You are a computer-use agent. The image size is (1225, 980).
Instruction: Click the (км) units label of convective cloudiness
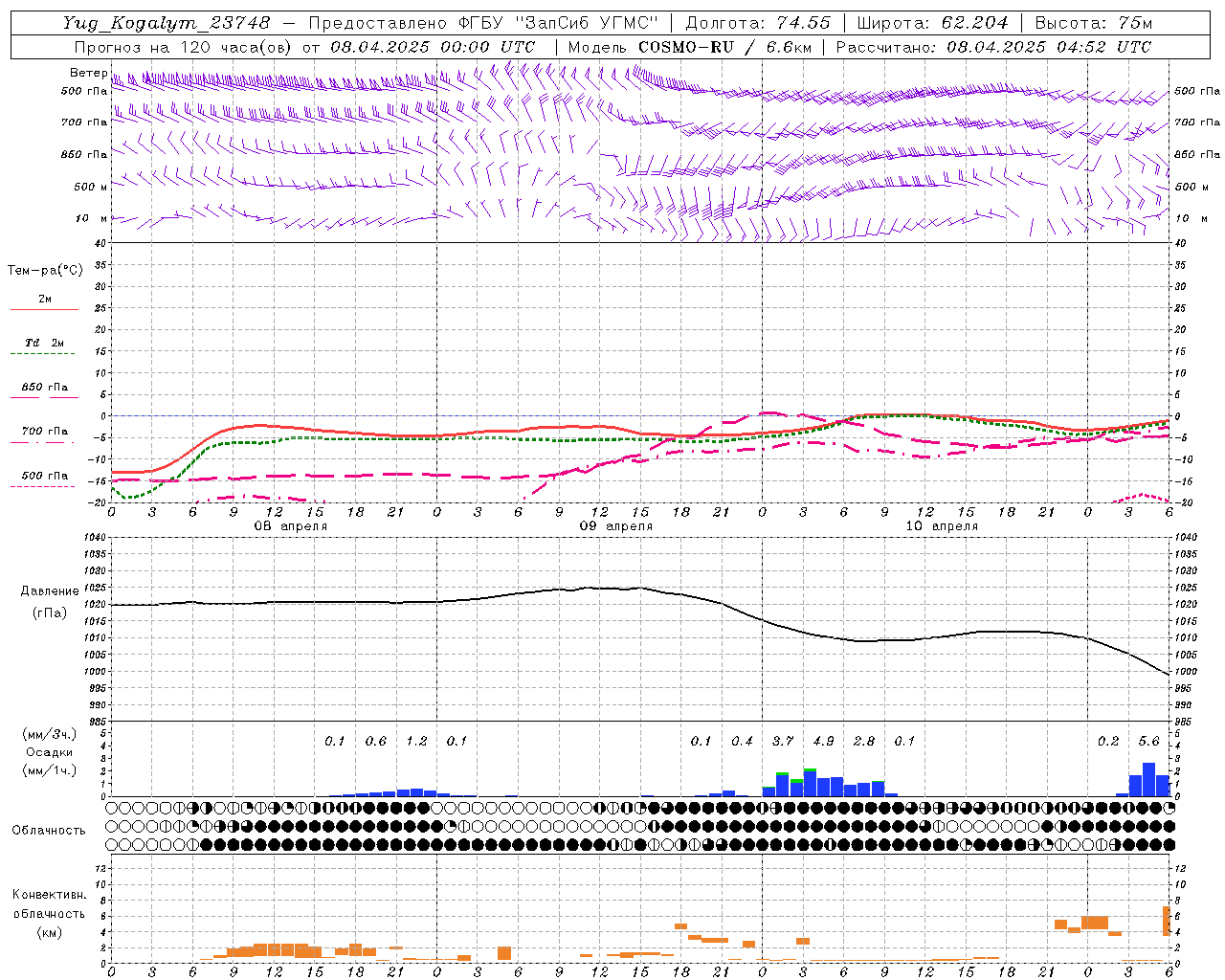tap(50, 931)
